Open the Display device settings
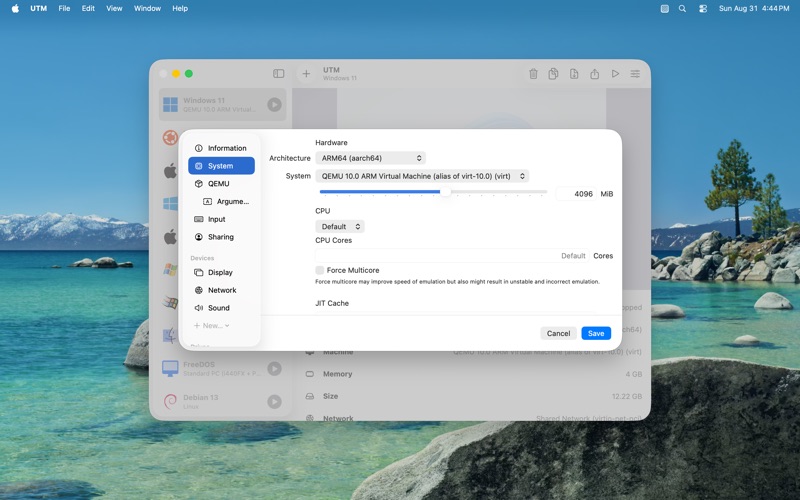 click(x=221, y=272)
